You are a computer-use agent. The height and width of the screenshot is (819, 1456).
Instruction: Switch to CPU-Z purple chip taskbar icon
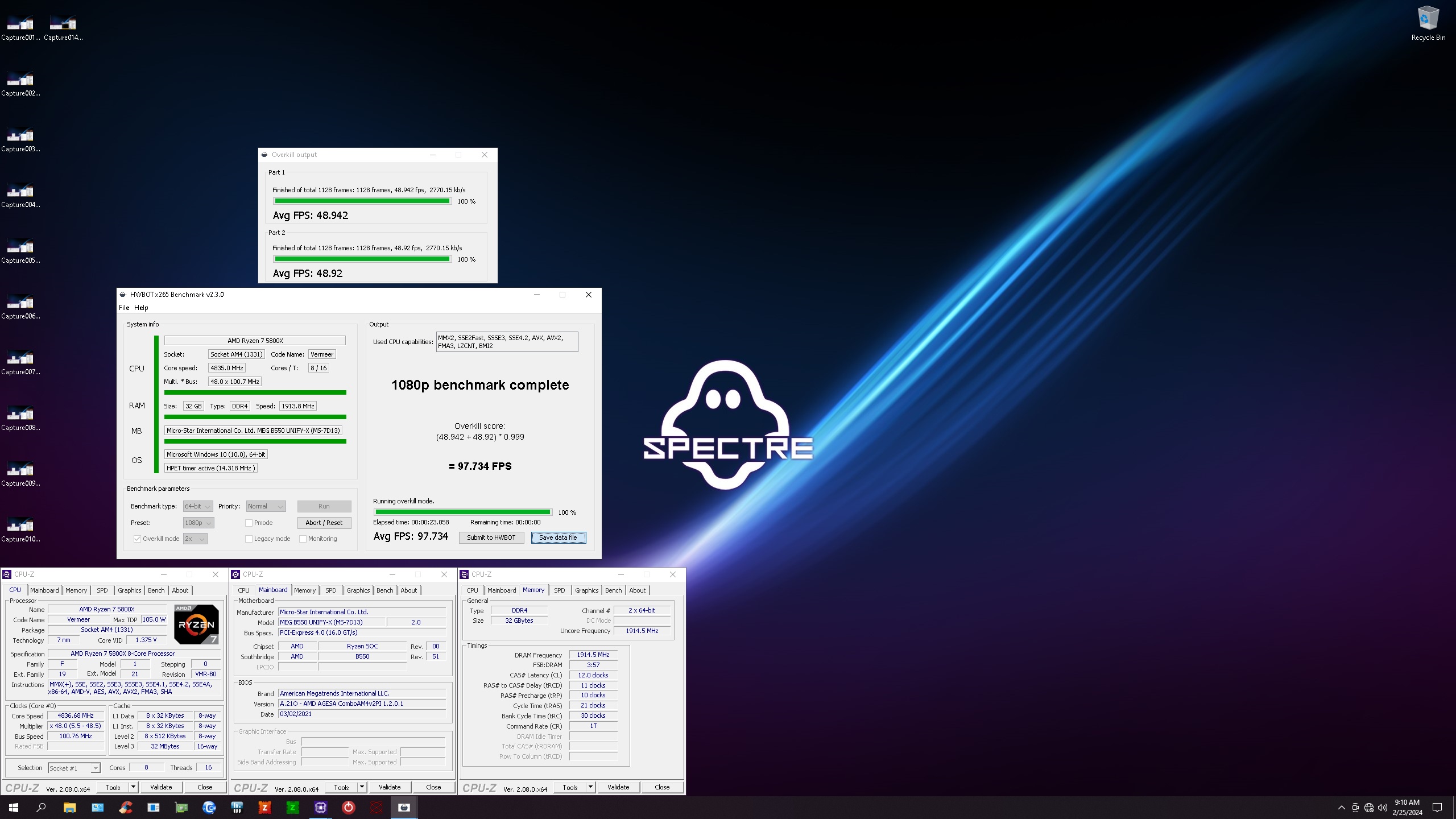tap(320, 807)
